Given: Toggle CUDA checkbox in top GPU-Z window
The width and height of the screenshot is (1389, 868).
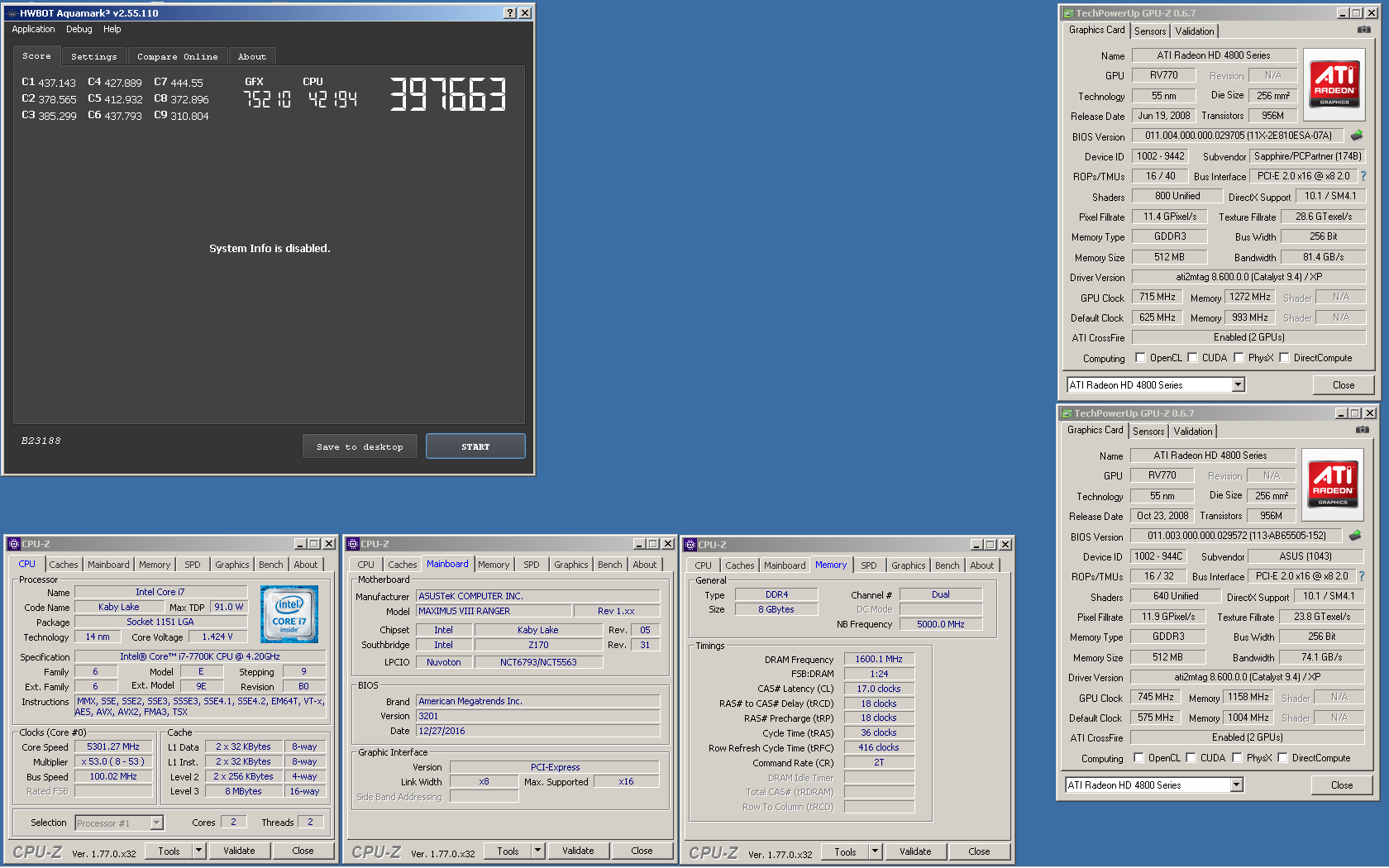Looking at the screenshot, I should point(1193,358).
